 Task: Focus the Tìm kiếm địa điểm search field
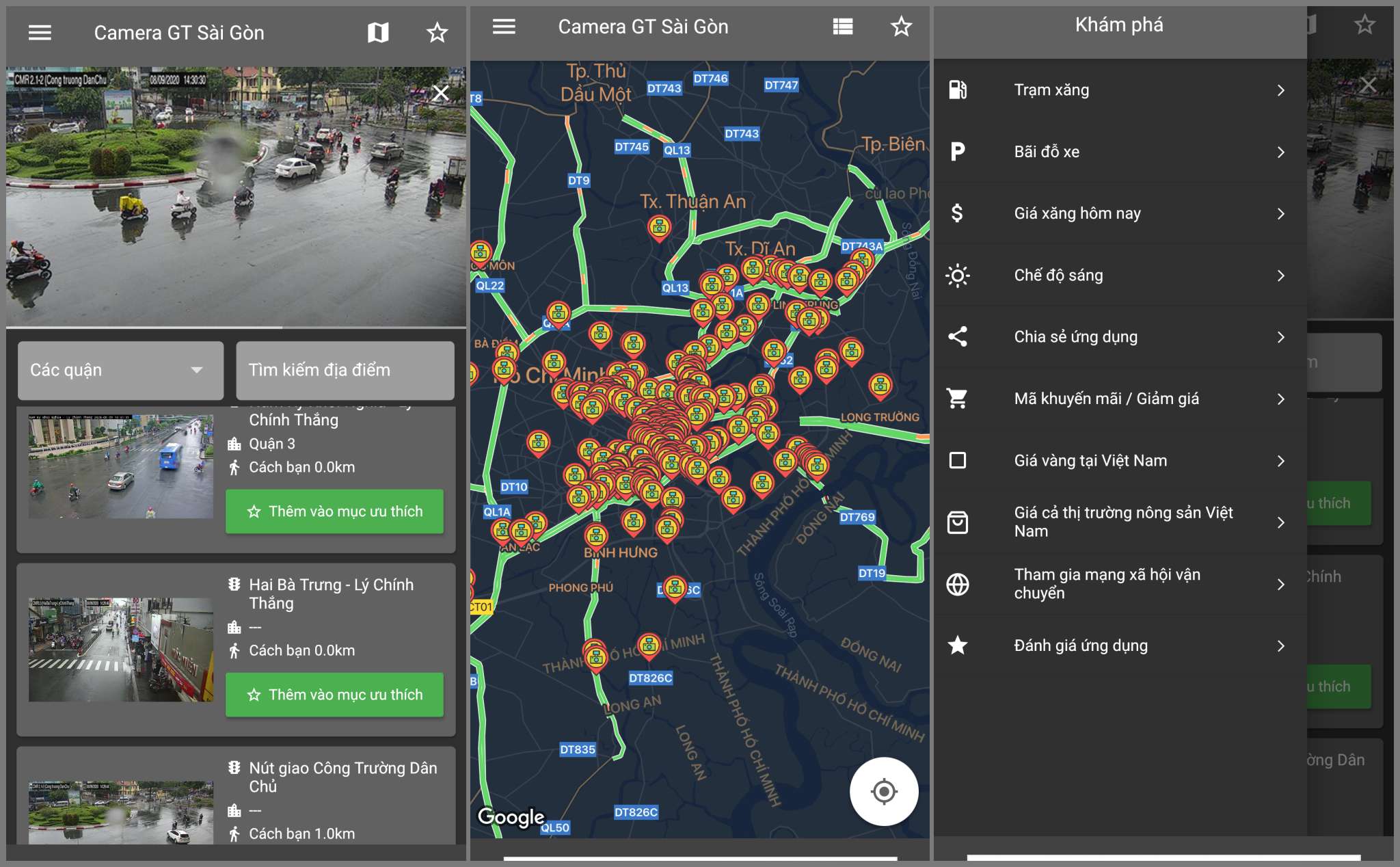[x=345, y=370]
